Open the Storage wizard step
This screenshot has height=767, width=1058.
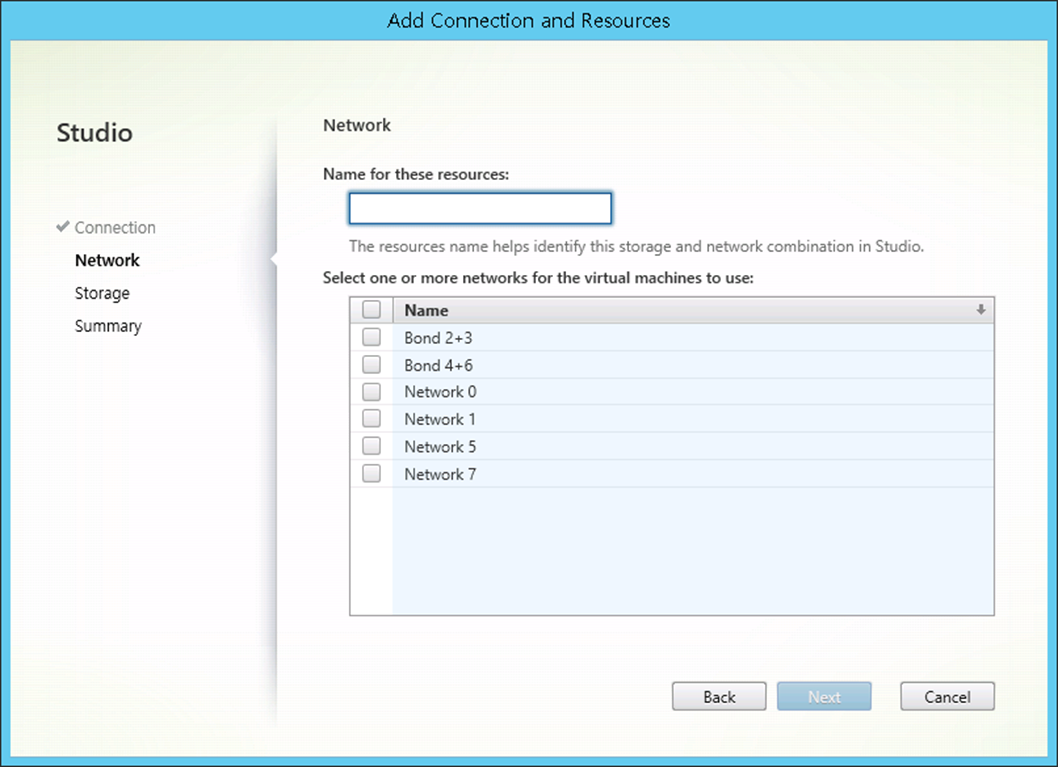click(x=102, y=293)
